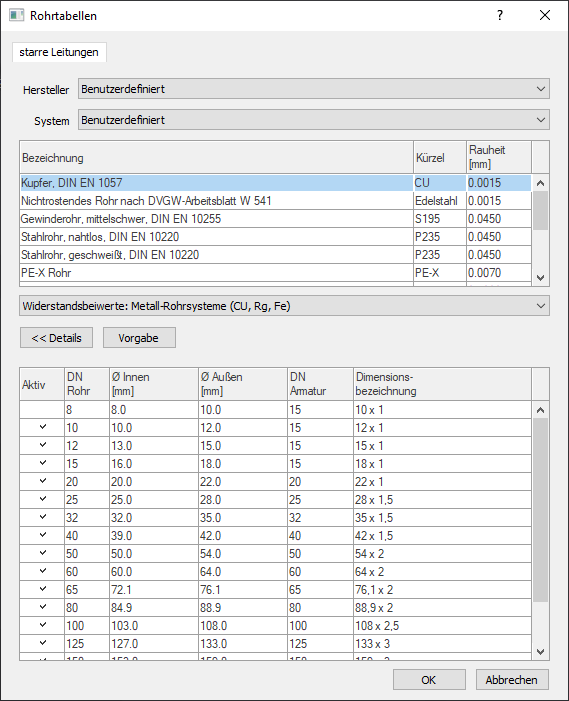The image size is (569, 701).
Task: Click the Aktiv column header
Action: click(x=42, y=384)
